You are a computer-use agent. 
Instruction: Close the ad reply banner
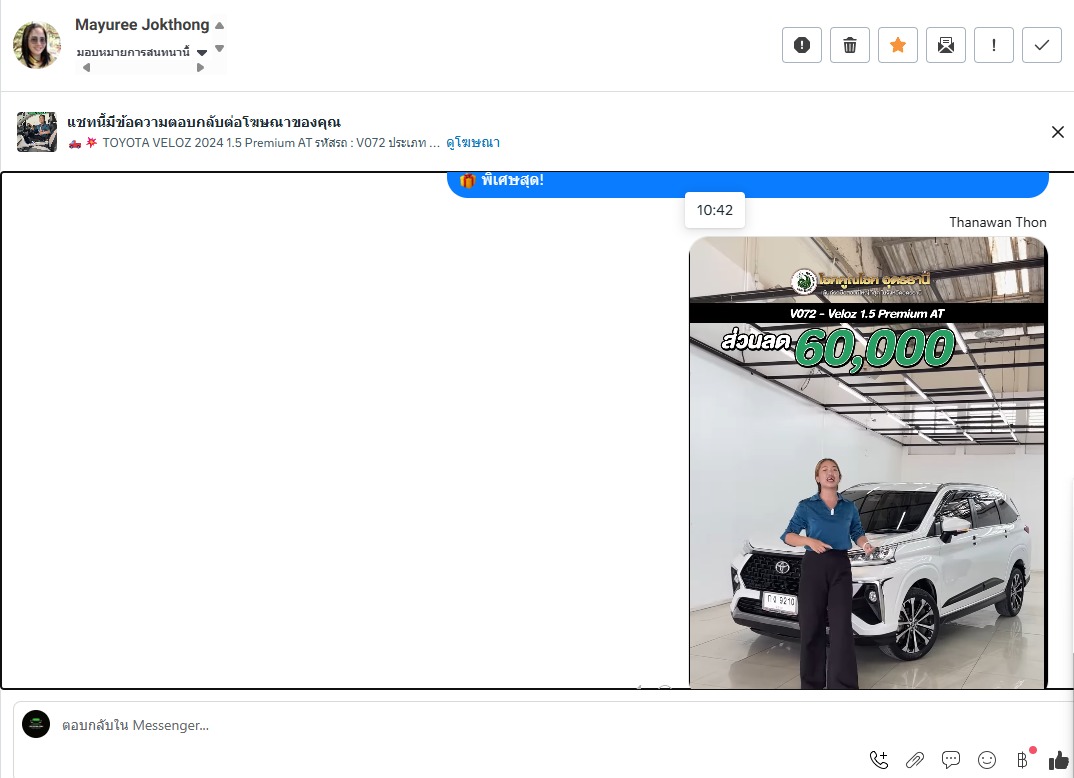pos(1058,131)
